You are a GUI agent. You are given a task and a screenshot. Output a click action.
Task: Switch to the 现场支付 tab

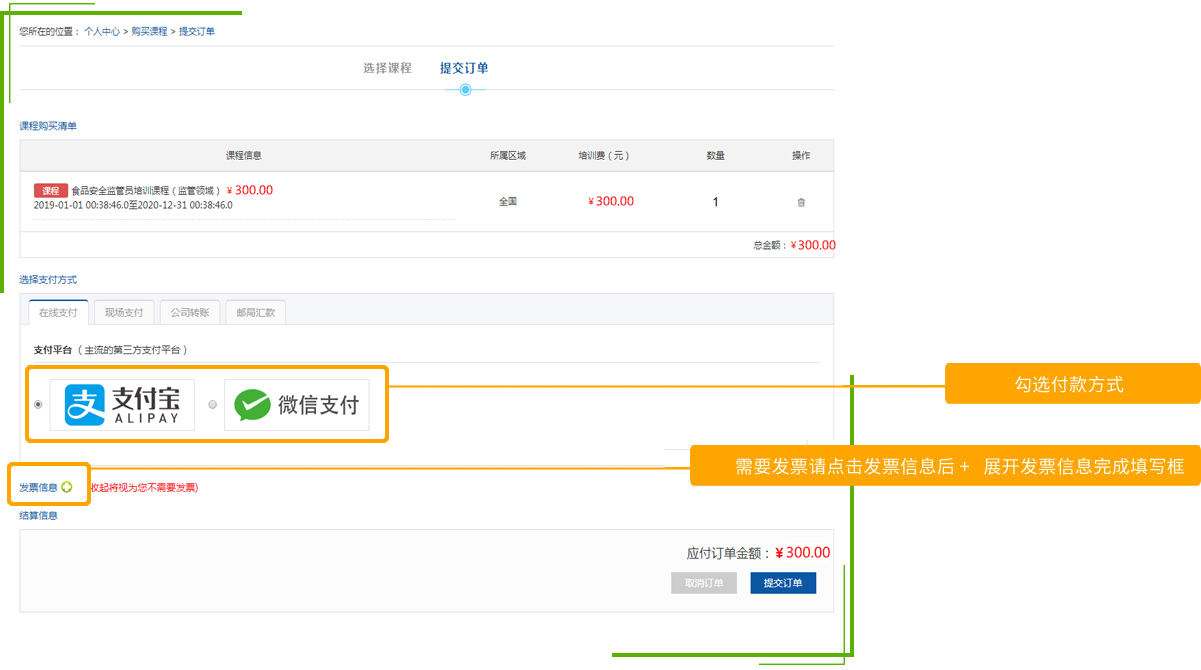(x=124, y=312)
